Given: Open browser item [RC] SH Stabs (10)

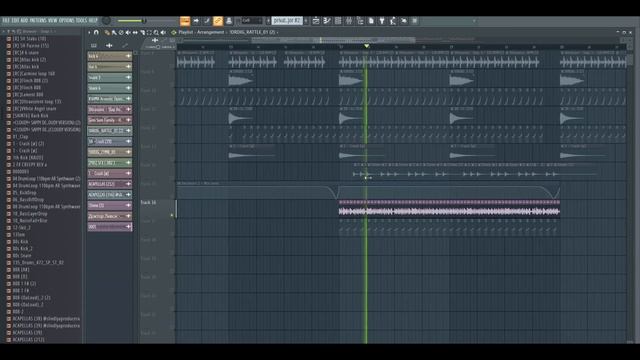Looking at the screenshot, I should point(29,39).
